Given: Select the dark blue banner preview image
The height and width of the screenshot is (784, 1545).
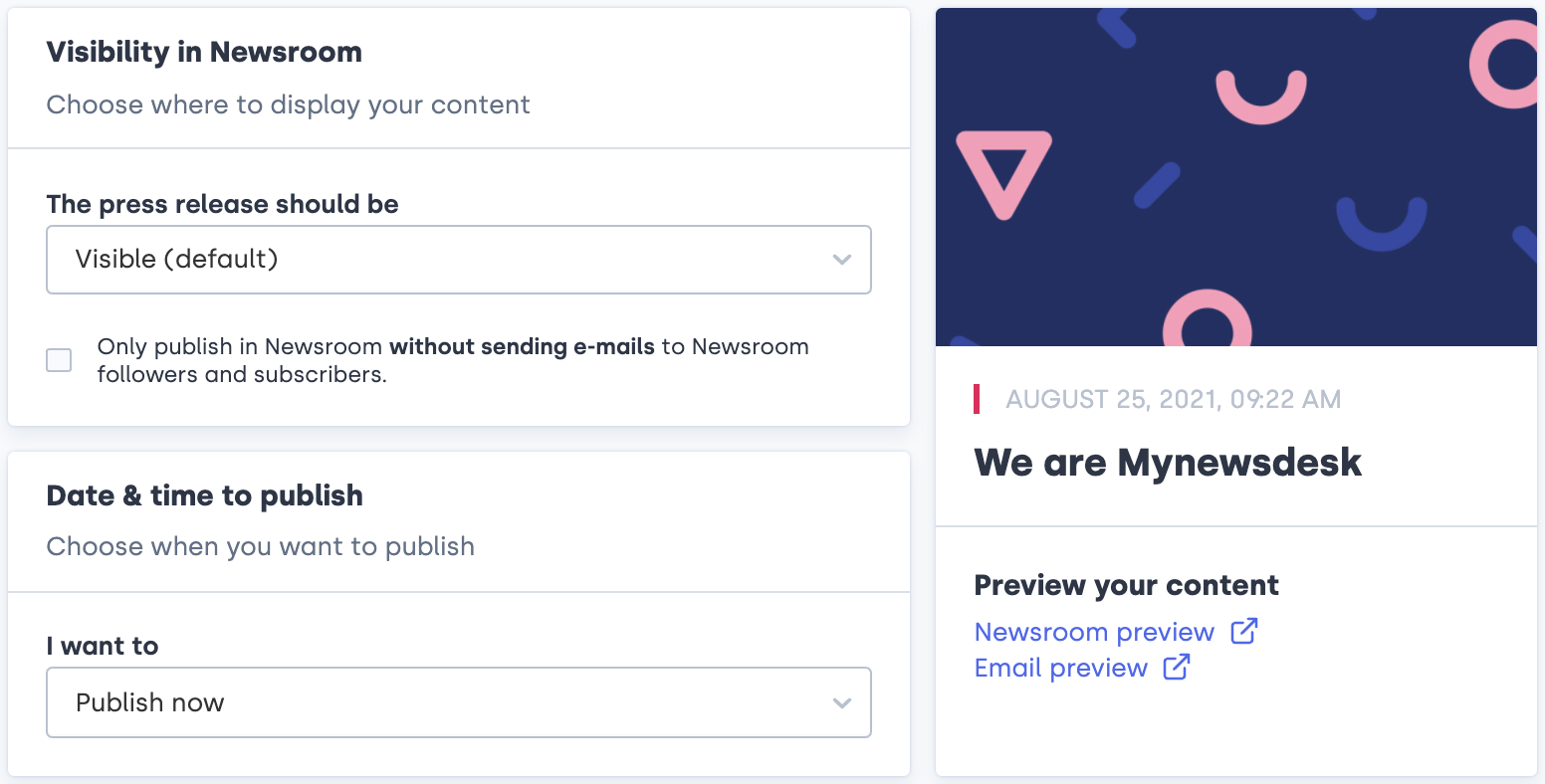Looking at the screenshot, I should tap(1236, 177).
